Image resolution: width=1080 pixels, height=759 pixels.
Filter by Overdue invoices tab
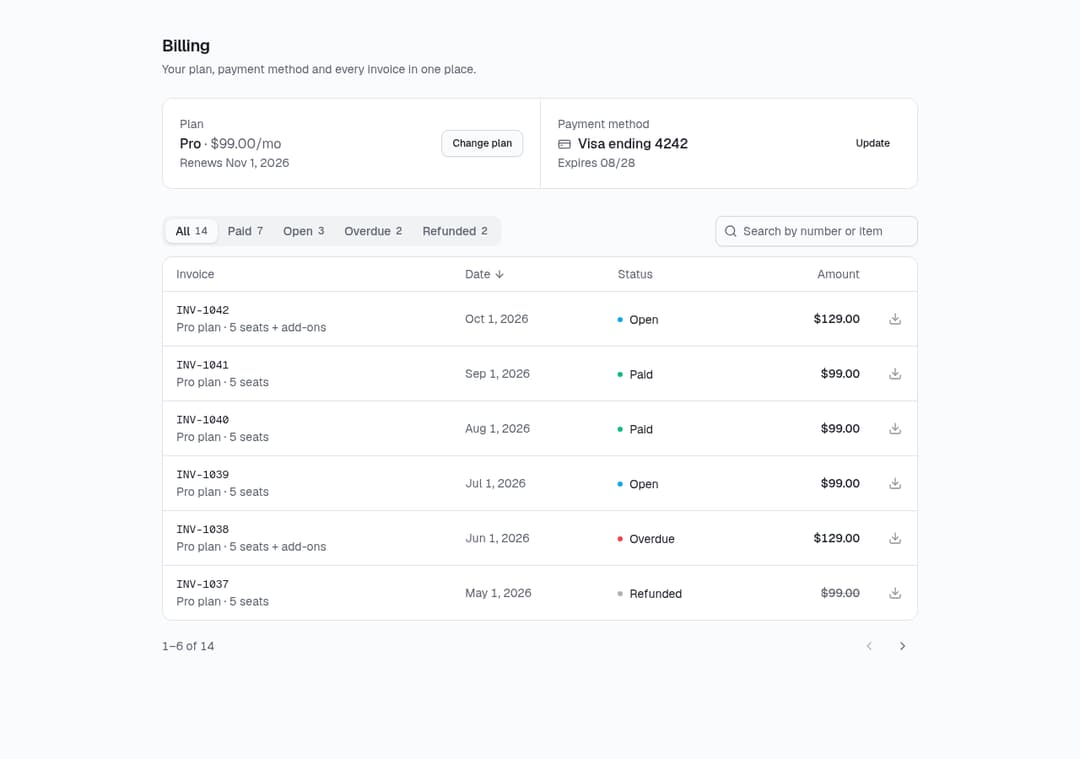pos(373,231)
